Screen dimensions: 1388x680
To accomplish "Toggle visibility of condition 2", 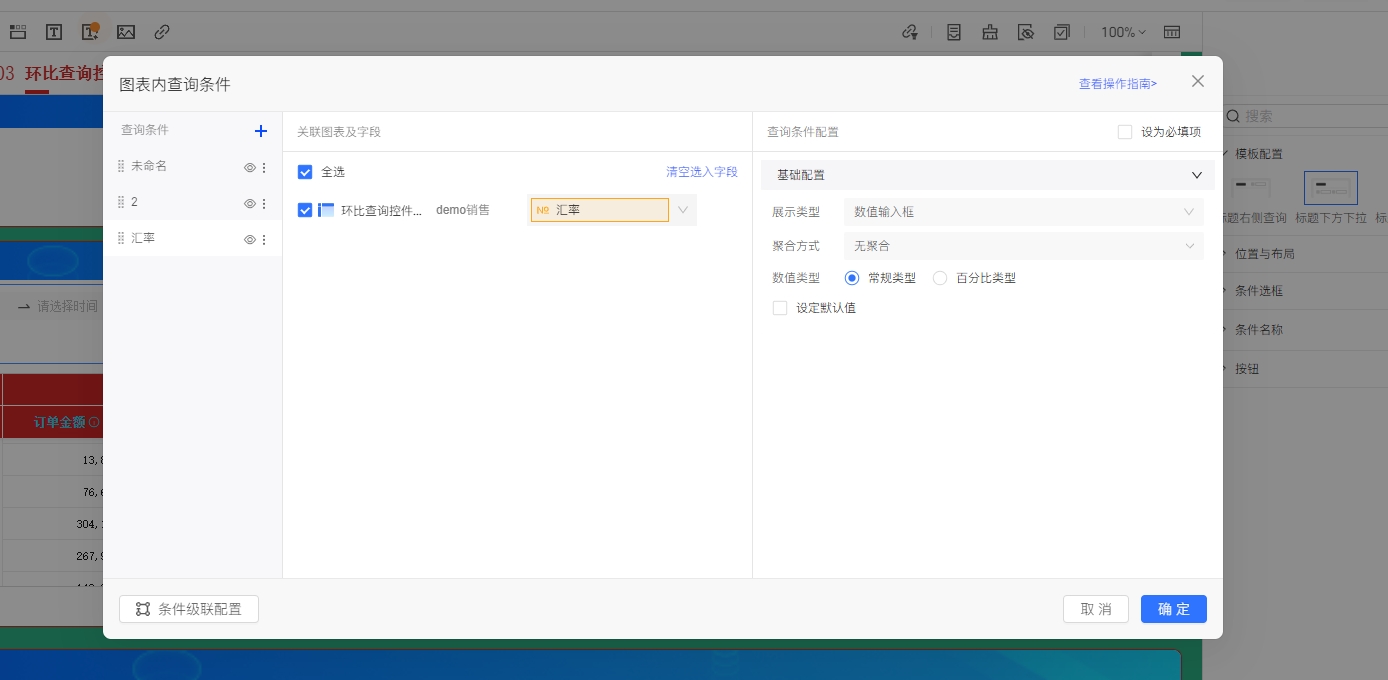I will (x=250, y=204).
